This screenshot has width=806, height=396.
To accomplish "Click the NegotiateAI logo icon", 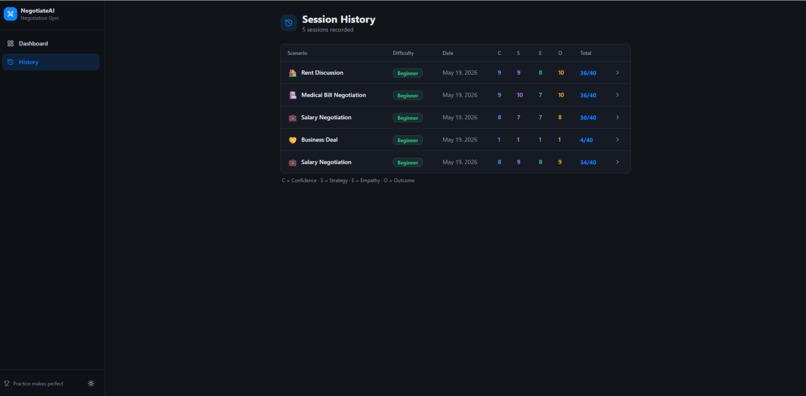I will (x=10, y=14).
